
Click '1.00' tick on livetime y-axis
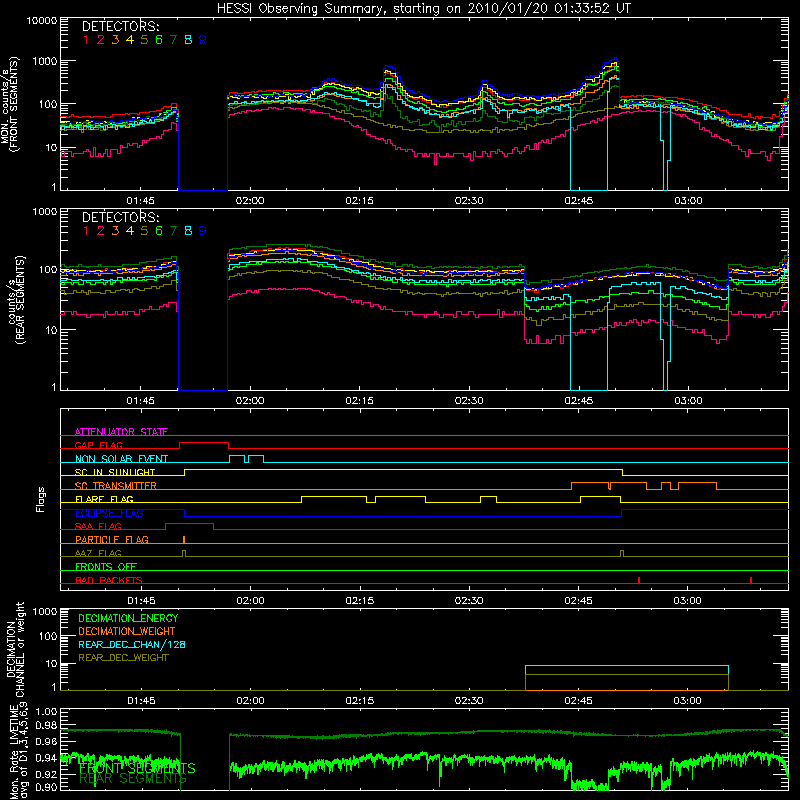pos(46,712)
